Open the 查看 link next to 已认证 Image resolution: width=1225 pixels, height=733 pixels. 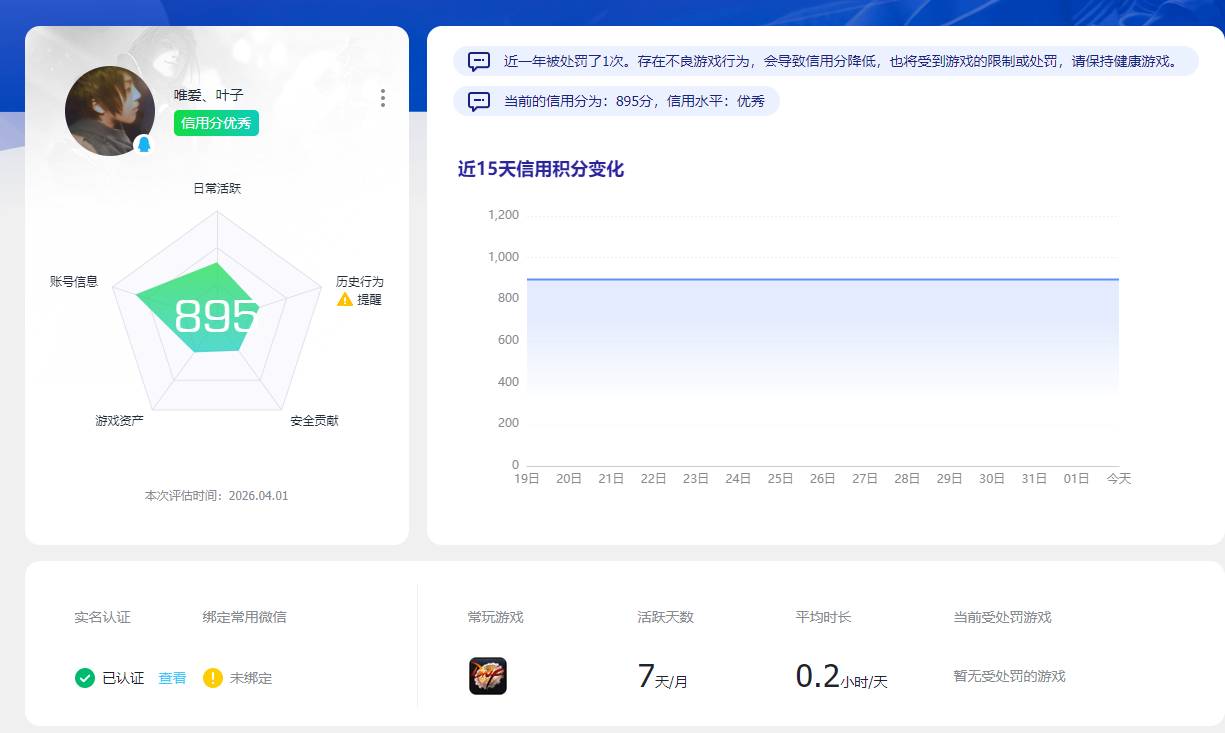pos(172,677)
